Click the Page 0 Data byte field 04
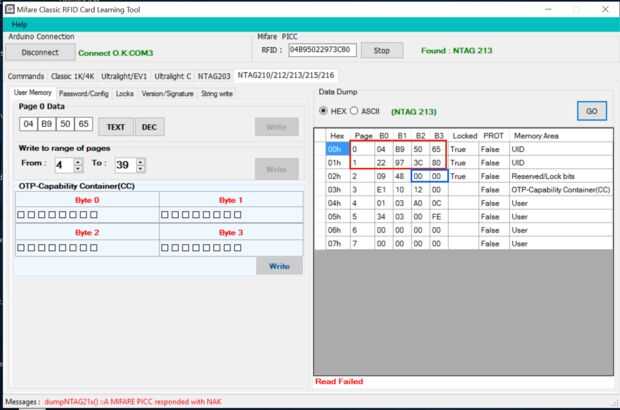This screenshot has height=410, width=620. click(x=28, y=124)
